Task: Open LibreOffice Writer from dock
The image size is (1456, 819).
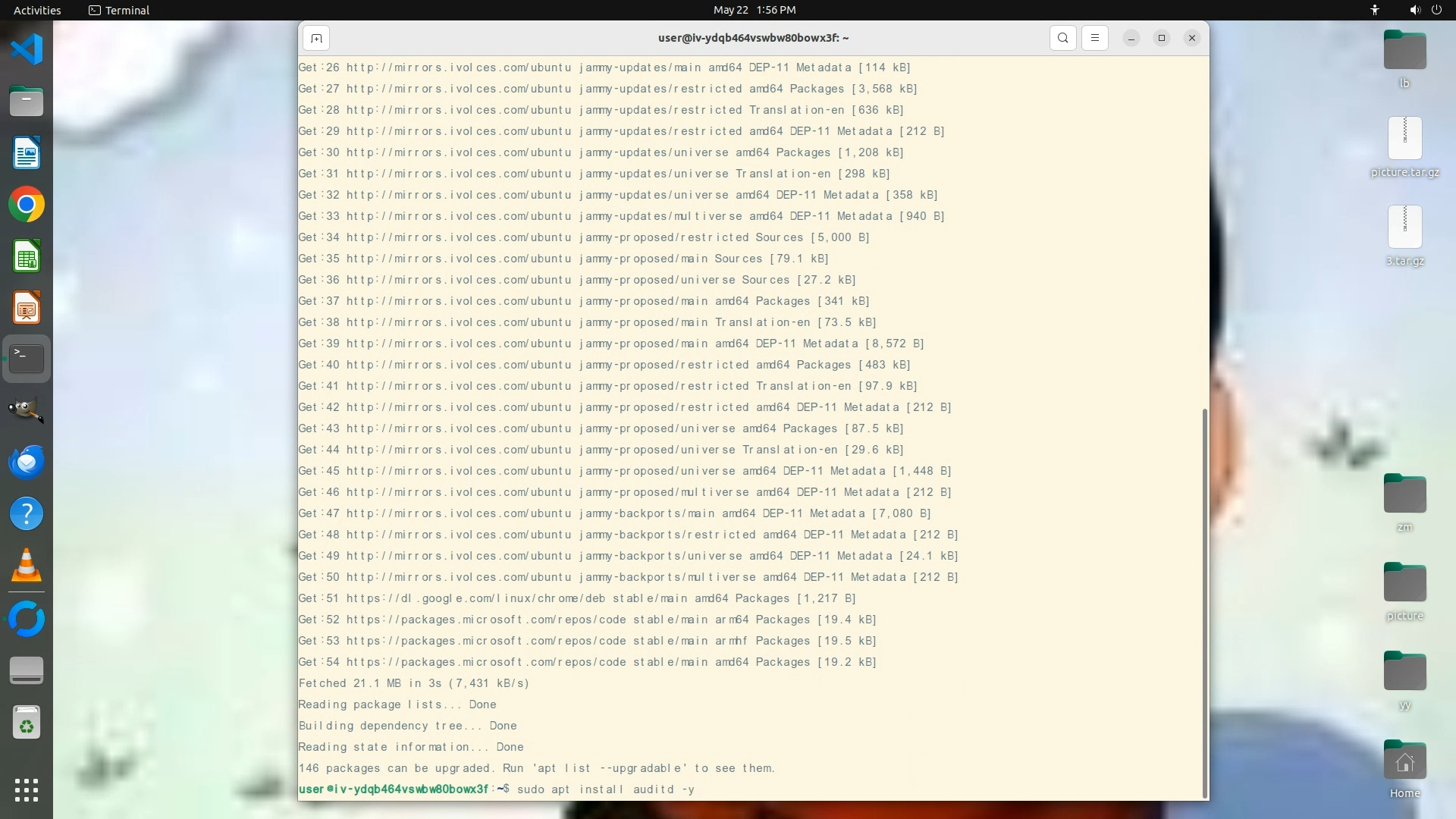Action: (27, 153)
